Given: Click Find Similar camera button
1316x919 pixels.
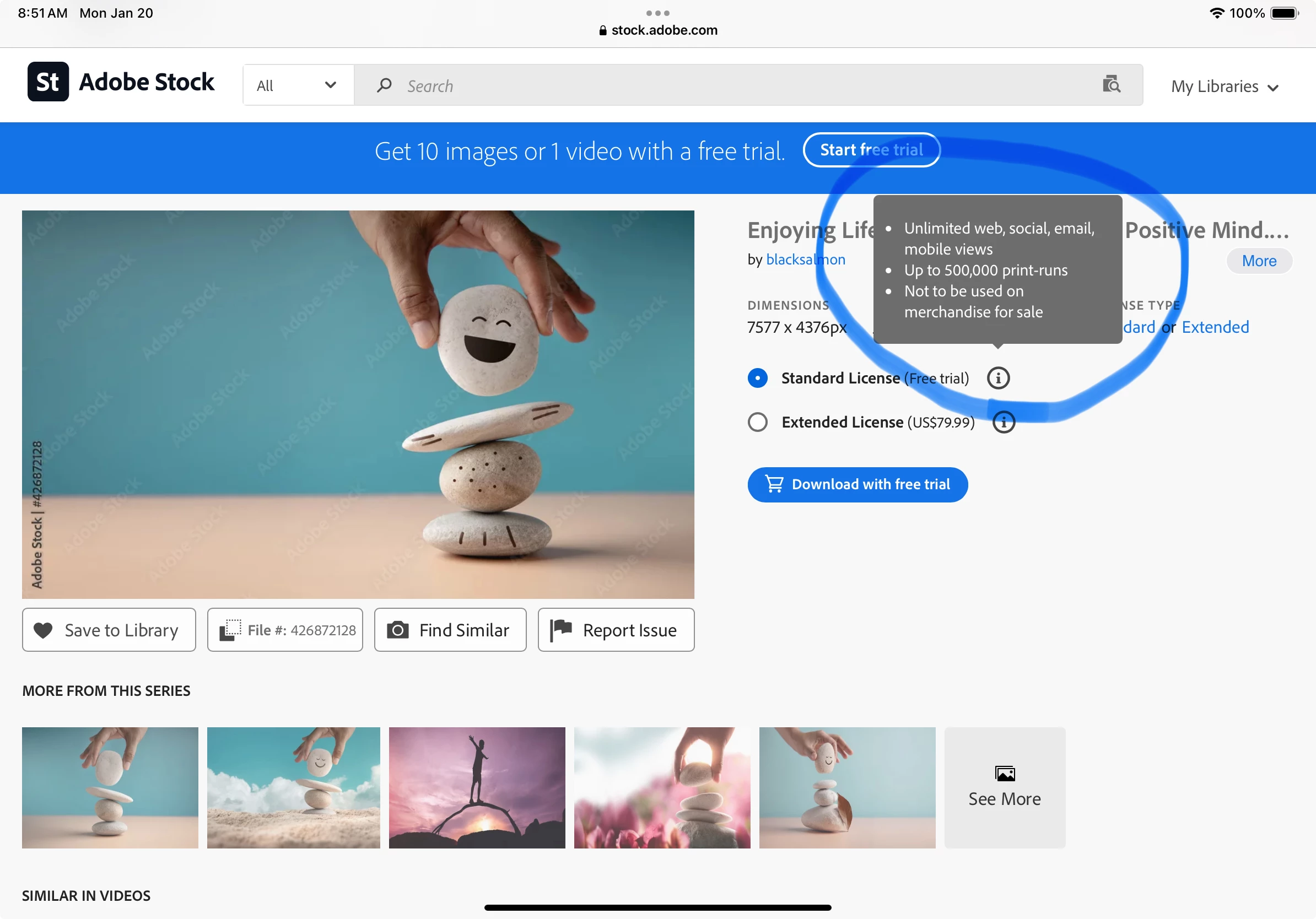Looking at the screenshot, I should pyautogui.click(x=450, y=630).
